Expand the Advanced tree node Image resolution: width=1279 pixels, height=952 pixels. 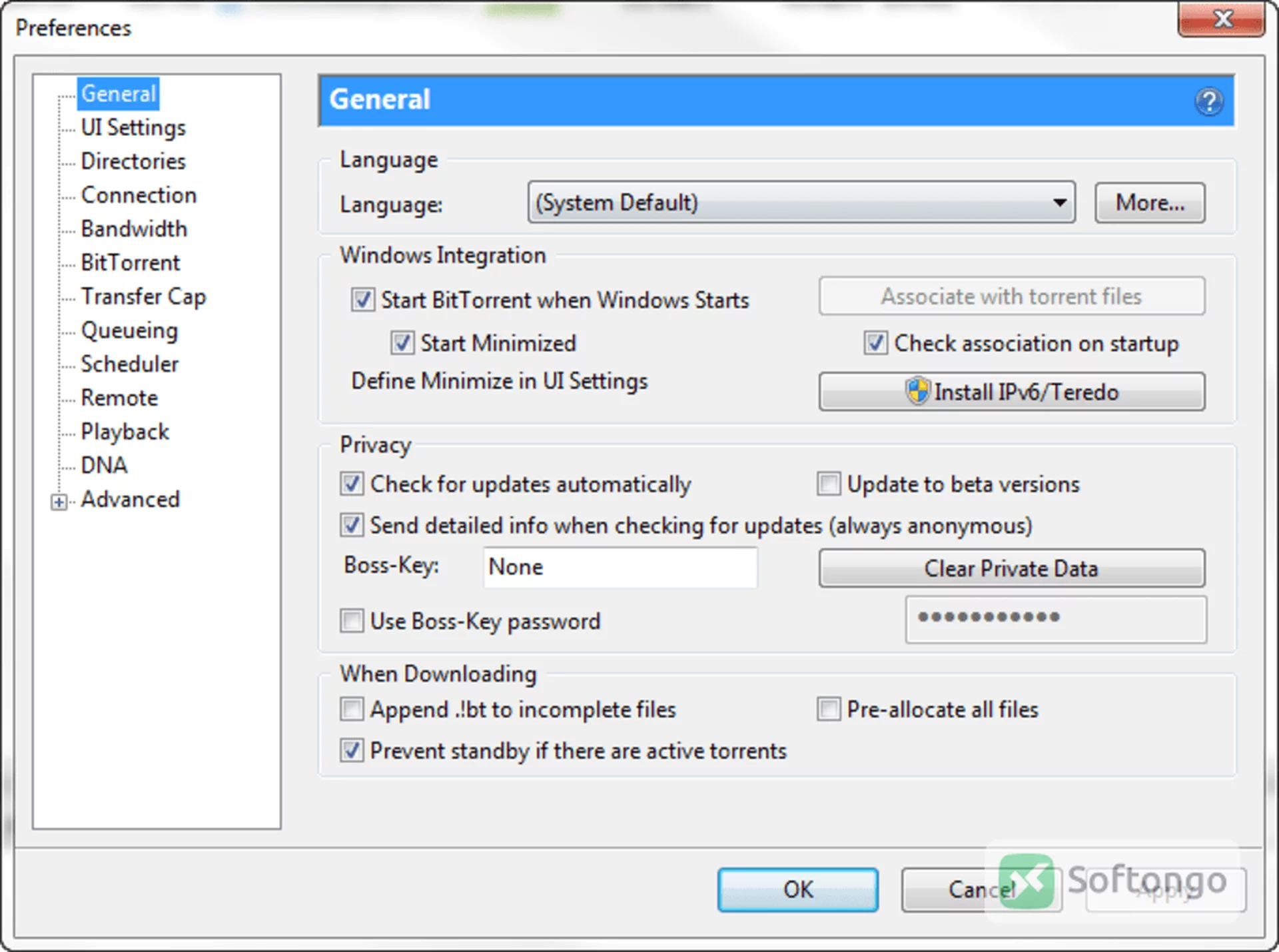click(59, 502)
